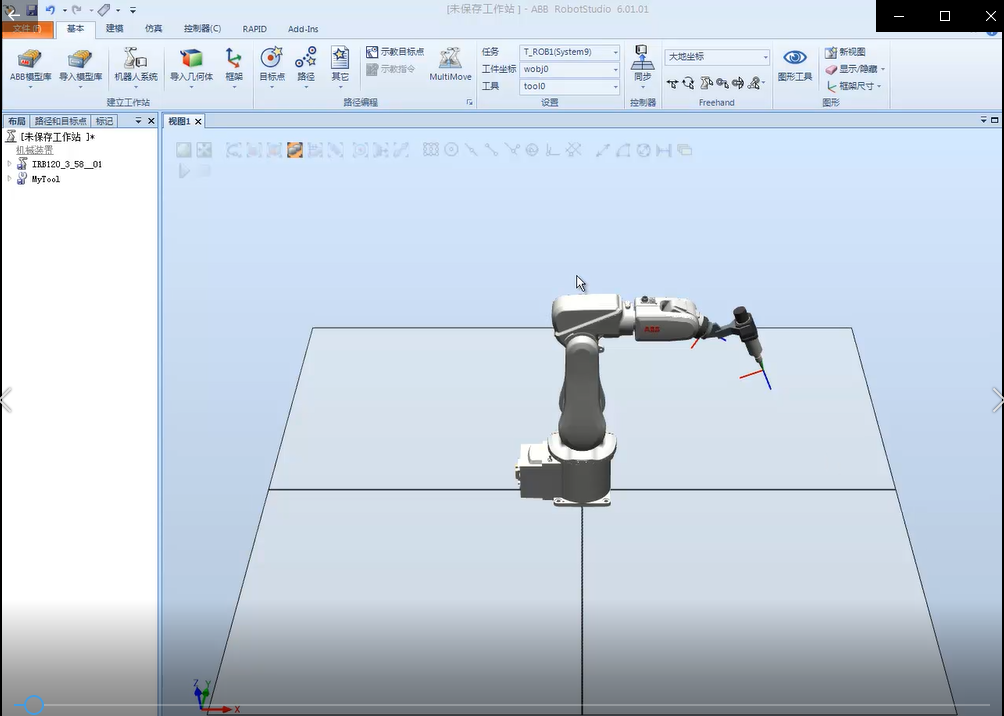Click the undo arrow icon
1004x716 pixels.
tap(51, 10)
